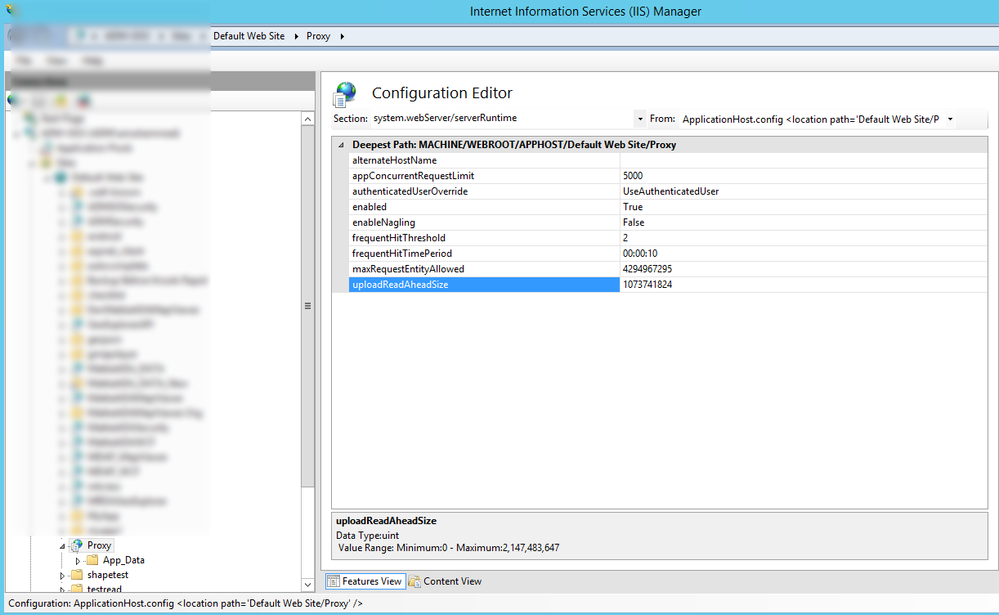Expand the shapetest tree node
The height and width of the screenshot is (615, 999).
pos(62,575)
